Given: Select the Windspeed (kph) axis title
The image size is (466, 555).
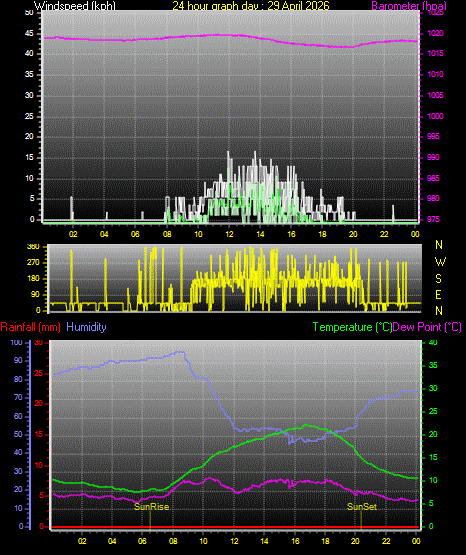Looking at the screenshot, I should pos(75,6).
